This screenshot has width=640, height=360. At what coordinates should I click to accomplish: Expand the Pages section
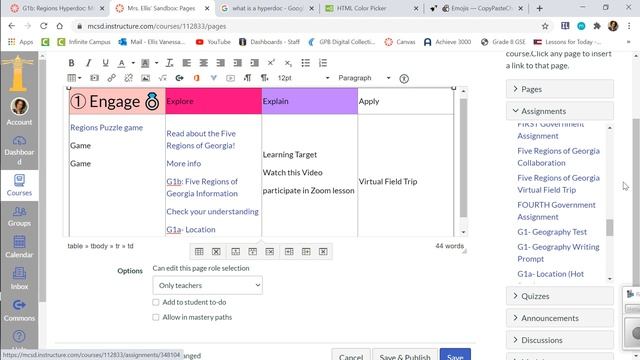click(560, 89)
